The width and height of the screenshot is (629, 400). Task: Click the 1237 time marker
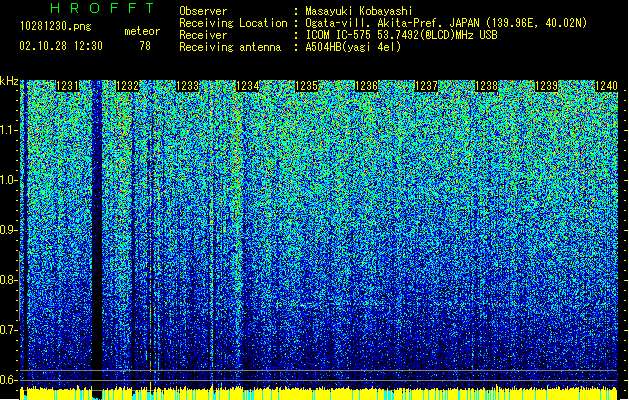click(x=426, y=86)
